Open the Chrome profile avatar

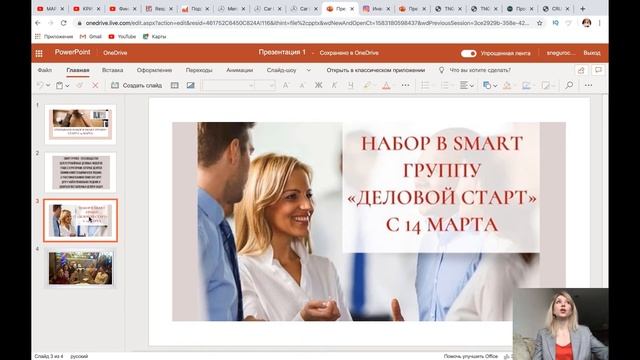click(x=587, y=23)
